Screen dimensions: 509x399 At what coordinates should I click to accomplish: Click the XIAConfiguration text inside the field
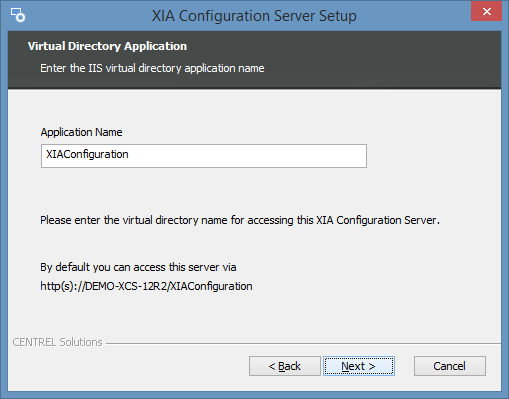coord(87,154)
